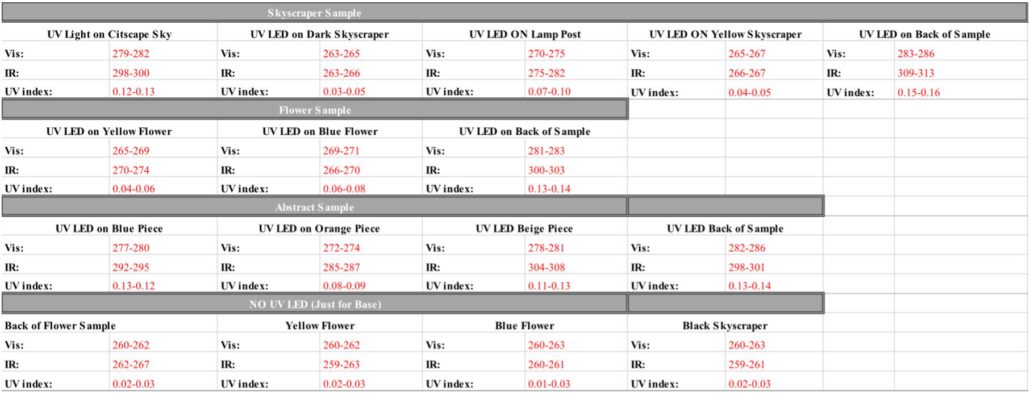1030x394 pixels.
Task: Click the UV index value 0.01-0.03
Action: pyautogui.click(x=550, y=384)
